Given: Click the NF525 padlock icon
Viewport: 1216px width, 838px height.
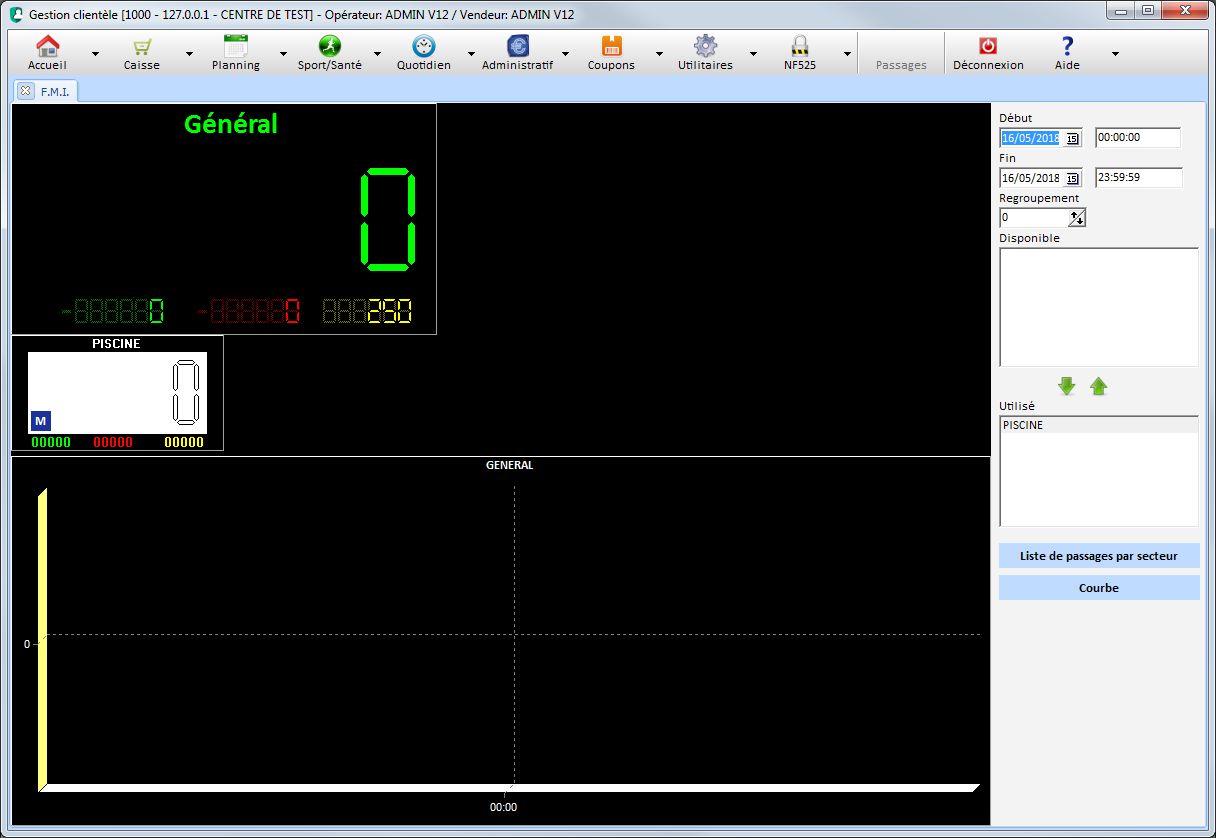Looking at the screenshot, I should tap(799, 47).
